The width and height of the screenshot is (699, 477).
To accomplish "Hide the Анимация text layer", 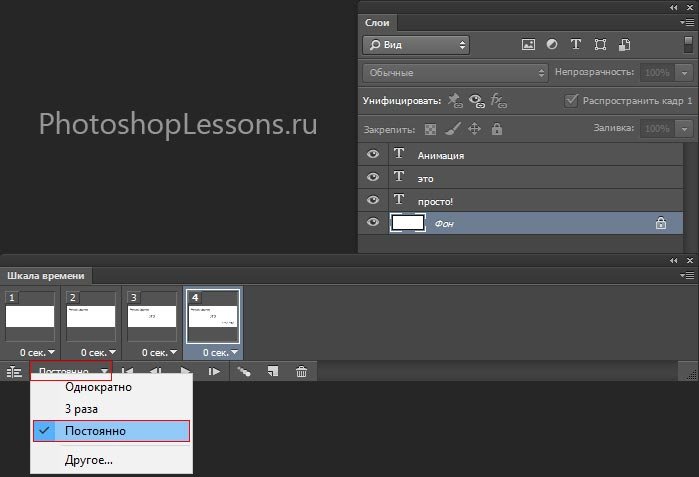I will coord(374,155).
